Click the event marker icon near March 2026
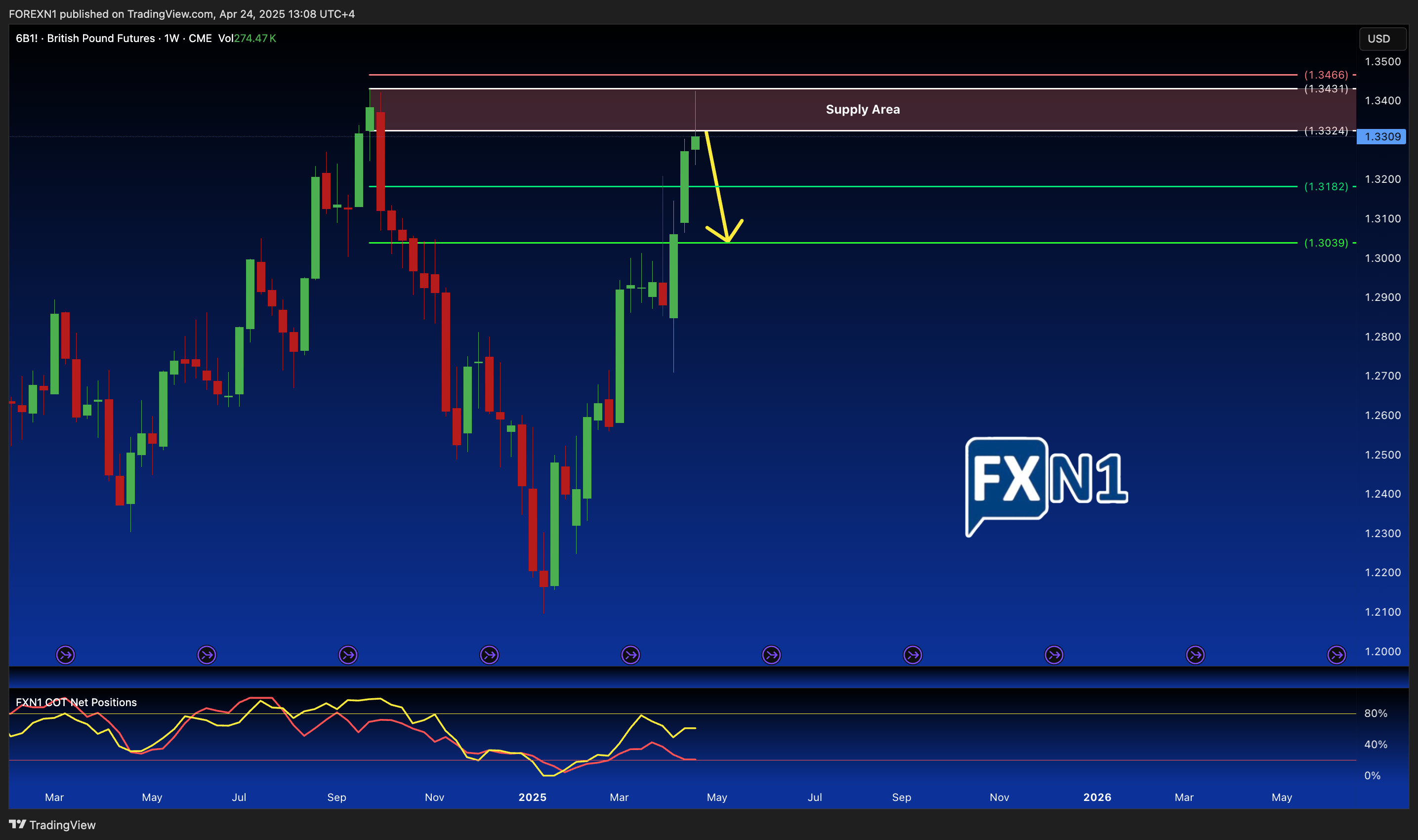Screen dimensions: 1418x840 click(x=1195, y=655)
